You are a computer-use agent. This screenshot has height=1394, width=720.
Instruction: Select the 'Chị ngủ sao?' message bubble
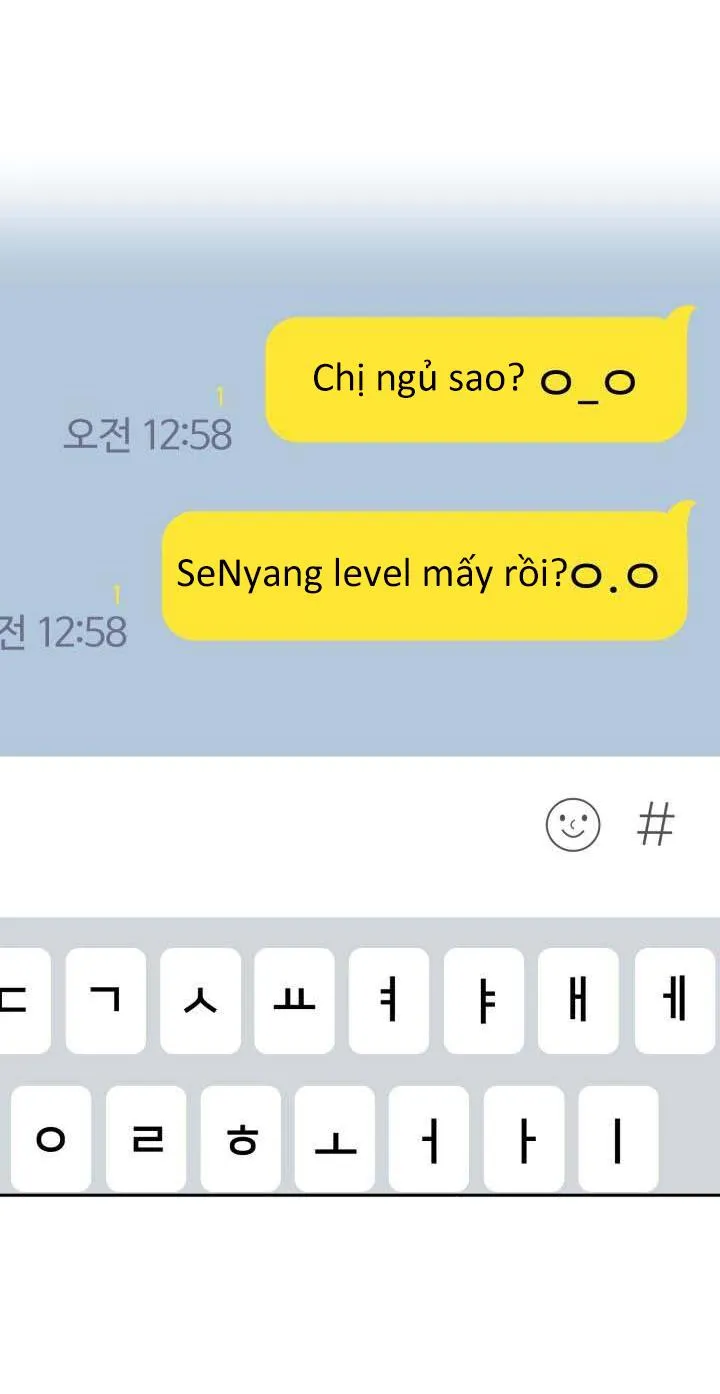[477, 379]
